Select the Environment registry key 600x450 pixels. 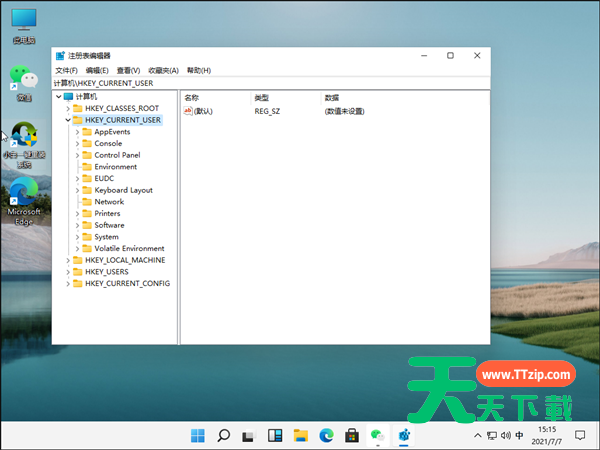click(x=115, y=167)
